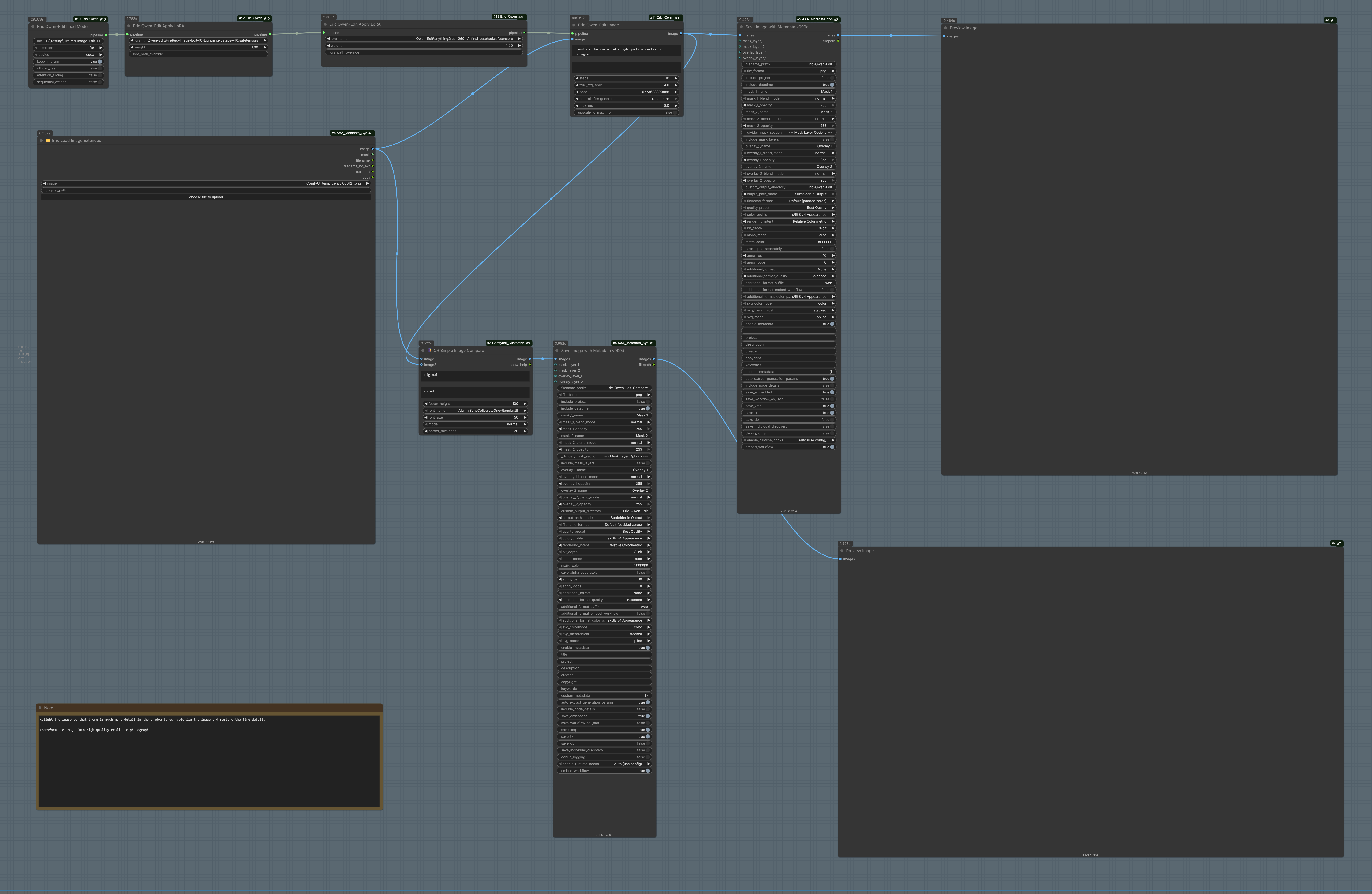1372x894 pixels.
Task: Collapse the Eric Qwen-Edit Load Model node dot
Action: [33, 27]
